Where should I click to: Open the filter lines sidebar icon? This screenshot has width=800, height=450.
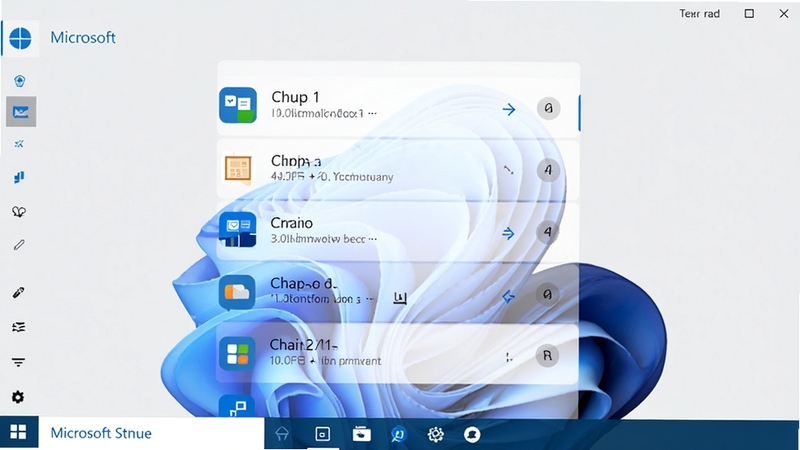tap(18, 362)
